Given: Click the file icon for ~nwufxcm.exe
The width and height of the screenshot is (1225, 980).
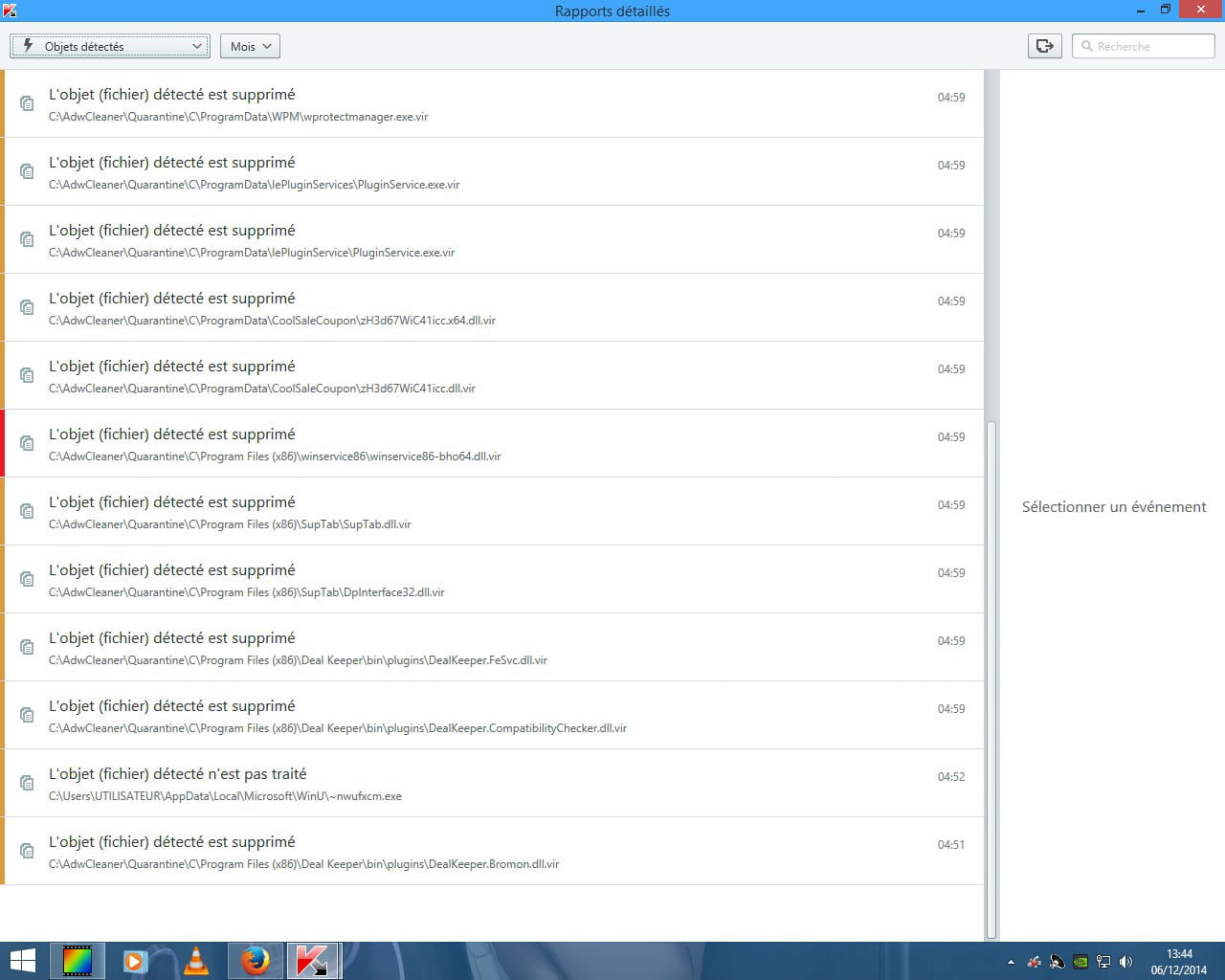Looking at the screenshot, I should click(x=27, y=783).
